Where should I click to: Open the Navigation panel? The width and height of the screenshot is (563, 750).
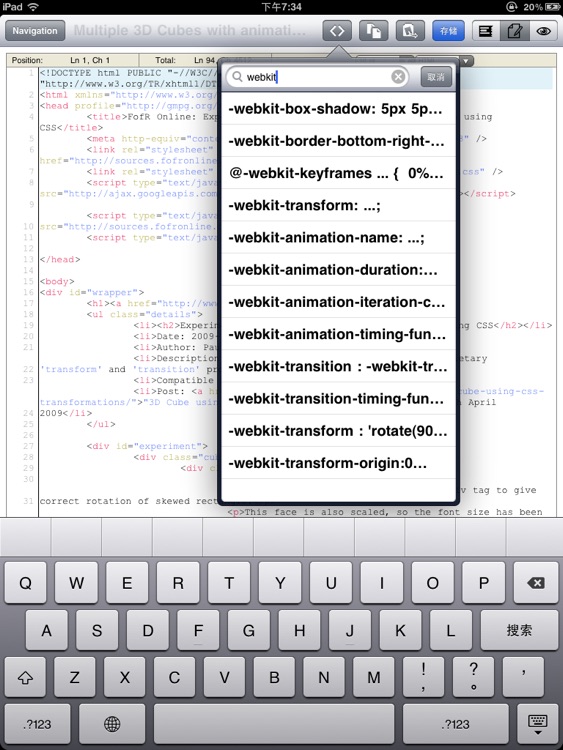tap(35, 31)
